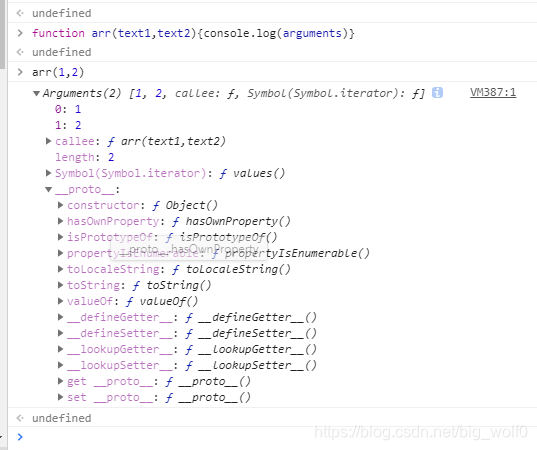Expand the toString entry
The image size is (537, 450).
[60, 285]
